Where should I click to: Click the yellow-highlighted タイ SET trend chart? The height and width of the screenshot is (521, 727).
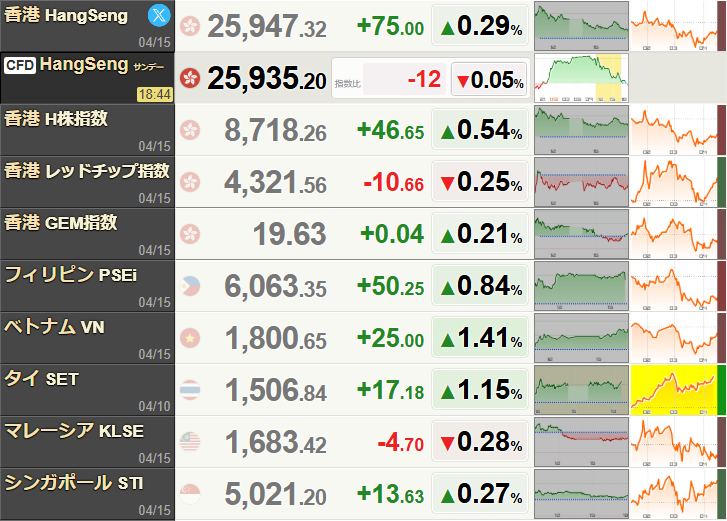point(674,390)
